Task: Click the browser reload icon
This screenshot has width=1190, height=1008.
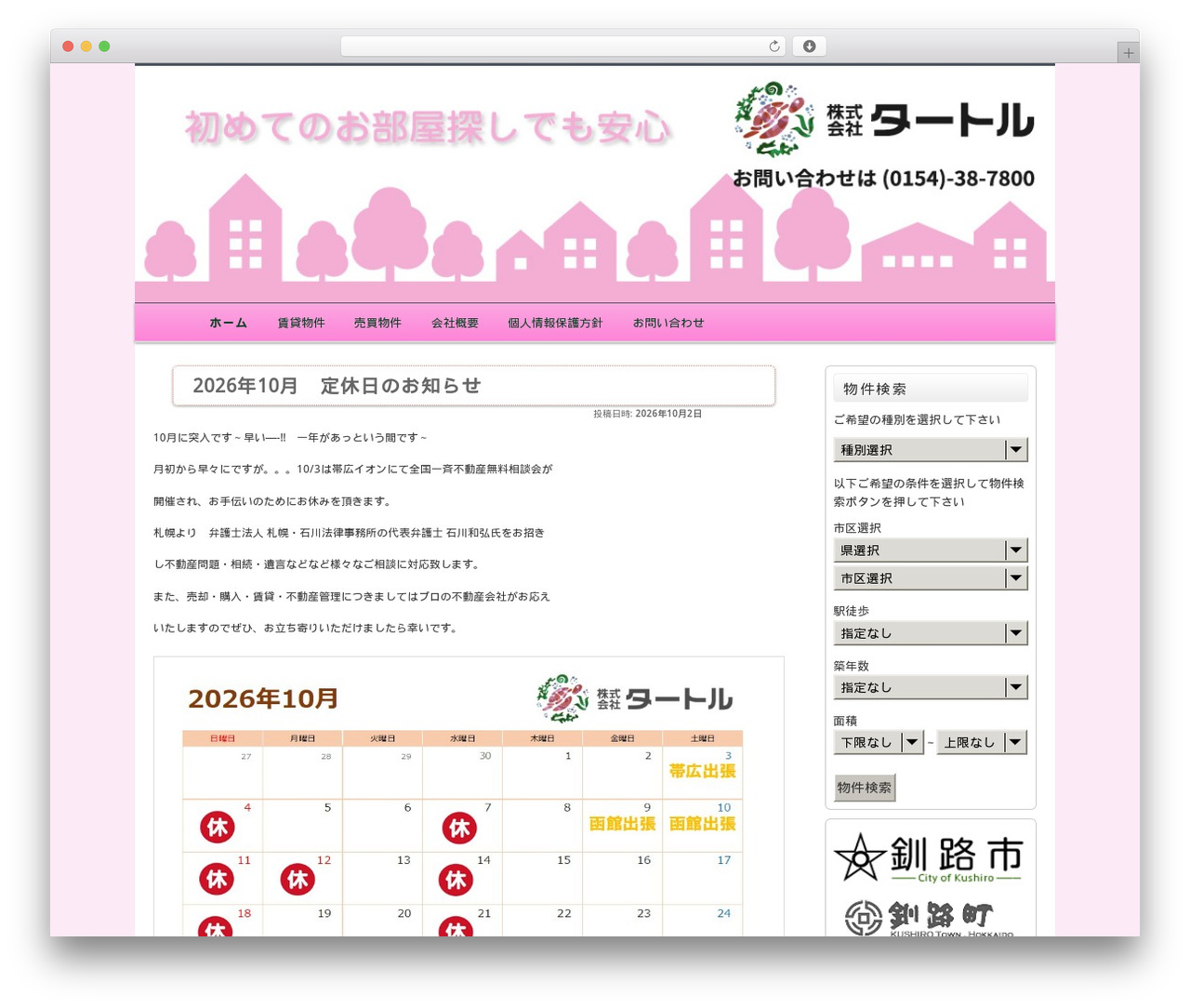Action: pyautogui.click(x=773, y=46)
